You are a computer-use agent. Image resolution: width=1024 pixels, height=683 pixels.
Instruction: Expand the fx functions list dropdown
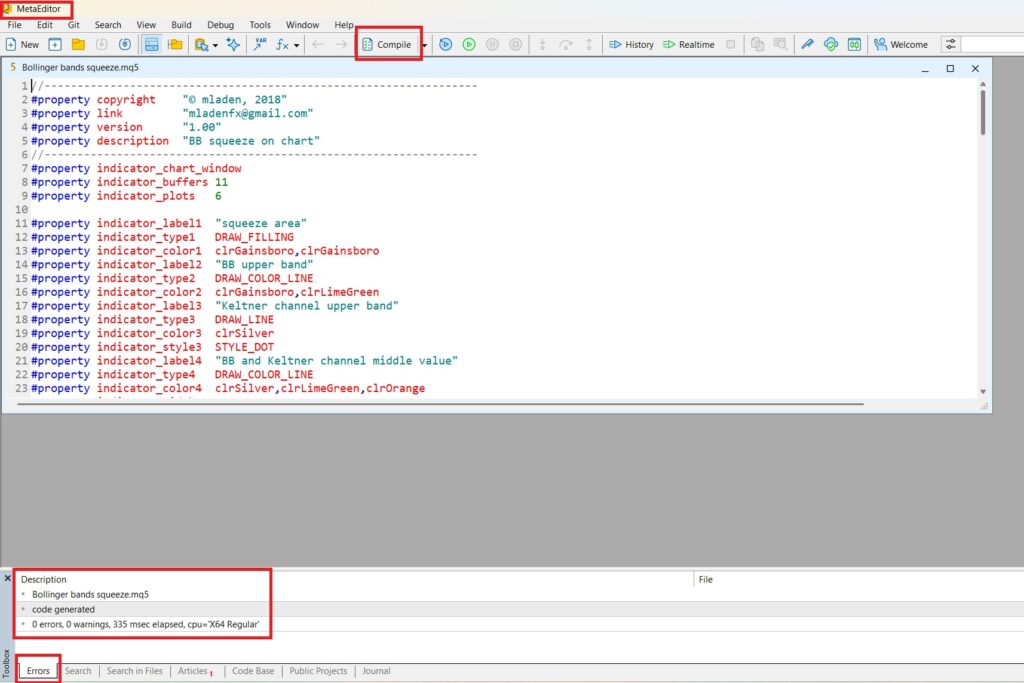click(297, 45)
